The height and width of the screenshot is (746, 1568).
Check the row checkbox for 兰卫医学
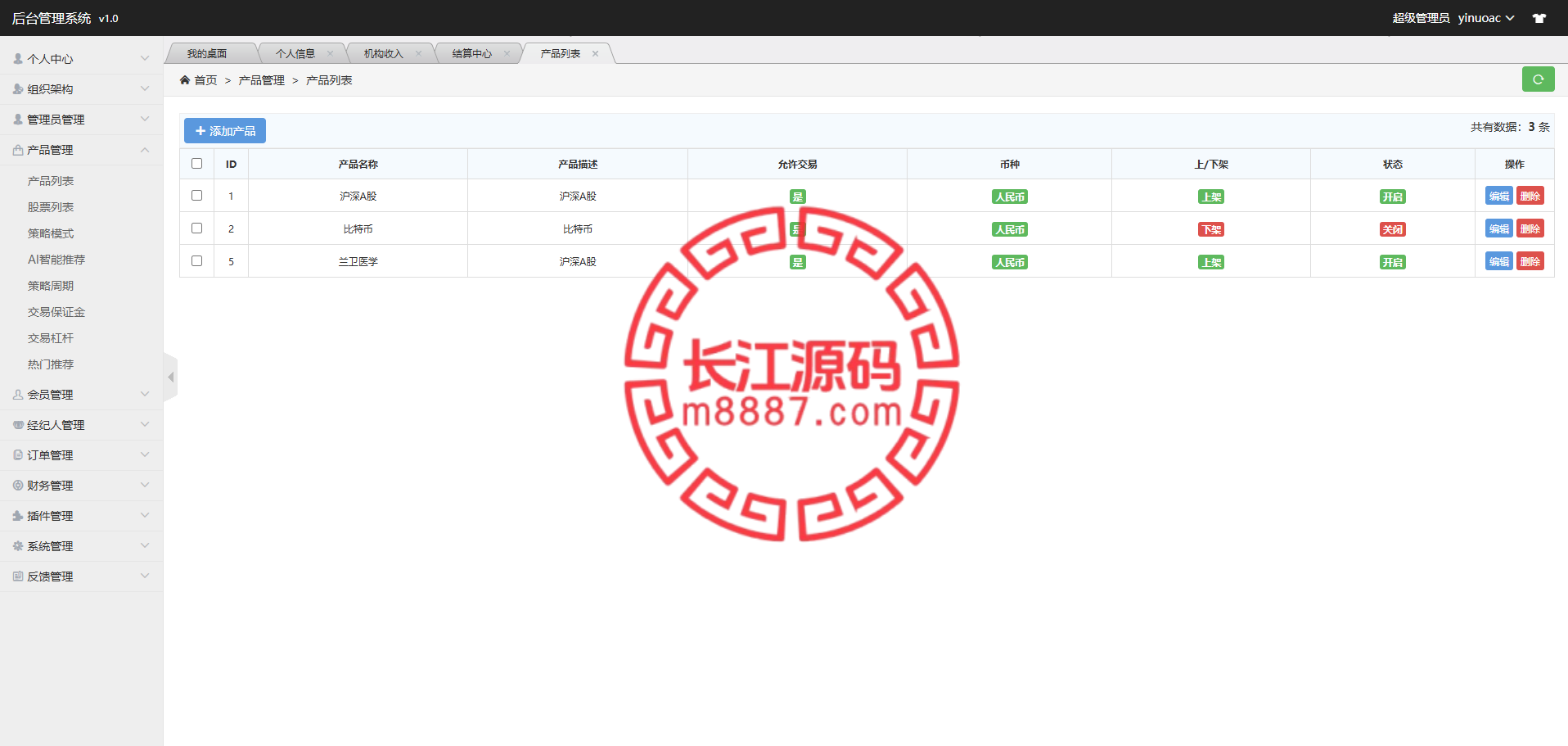pyautogui.click(x=196, y=261)
